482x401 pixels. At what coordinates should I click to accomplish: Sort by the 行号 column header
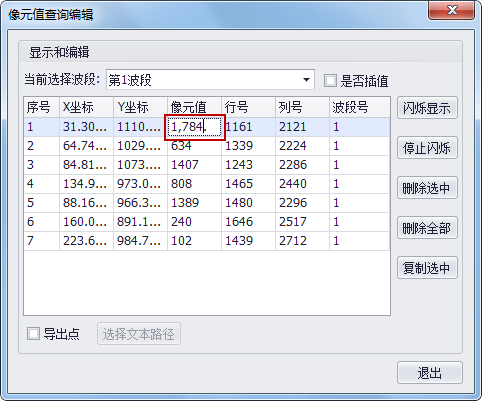(x=248, y=107)
